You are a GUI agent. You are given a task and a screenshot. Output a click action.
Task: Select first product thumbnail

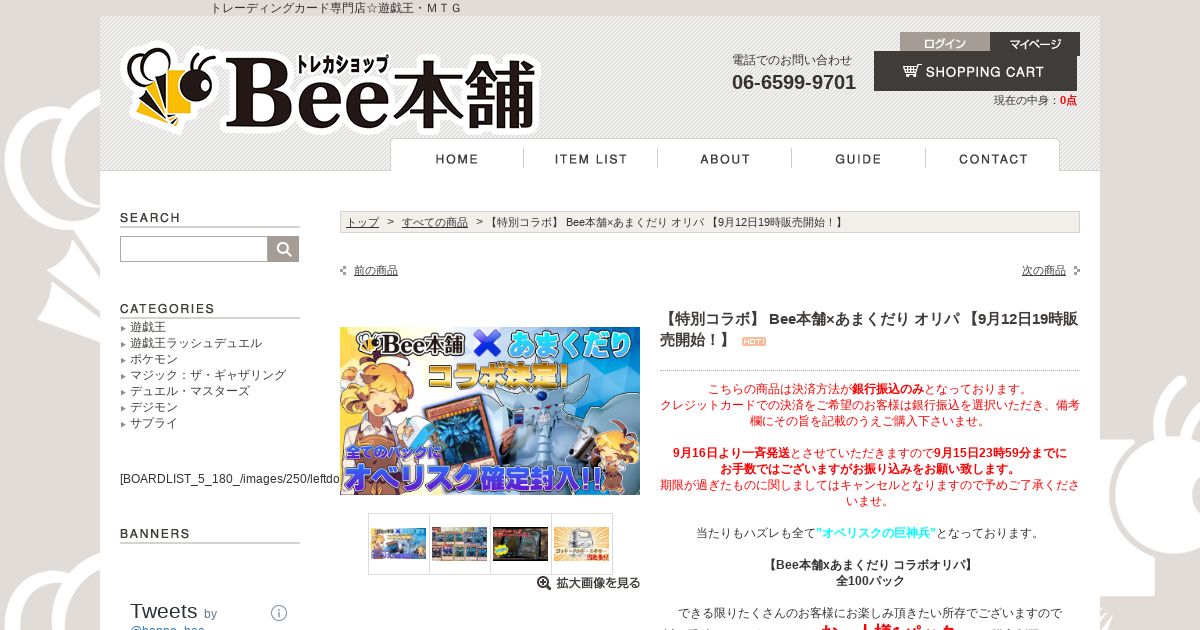coord(399,544)
